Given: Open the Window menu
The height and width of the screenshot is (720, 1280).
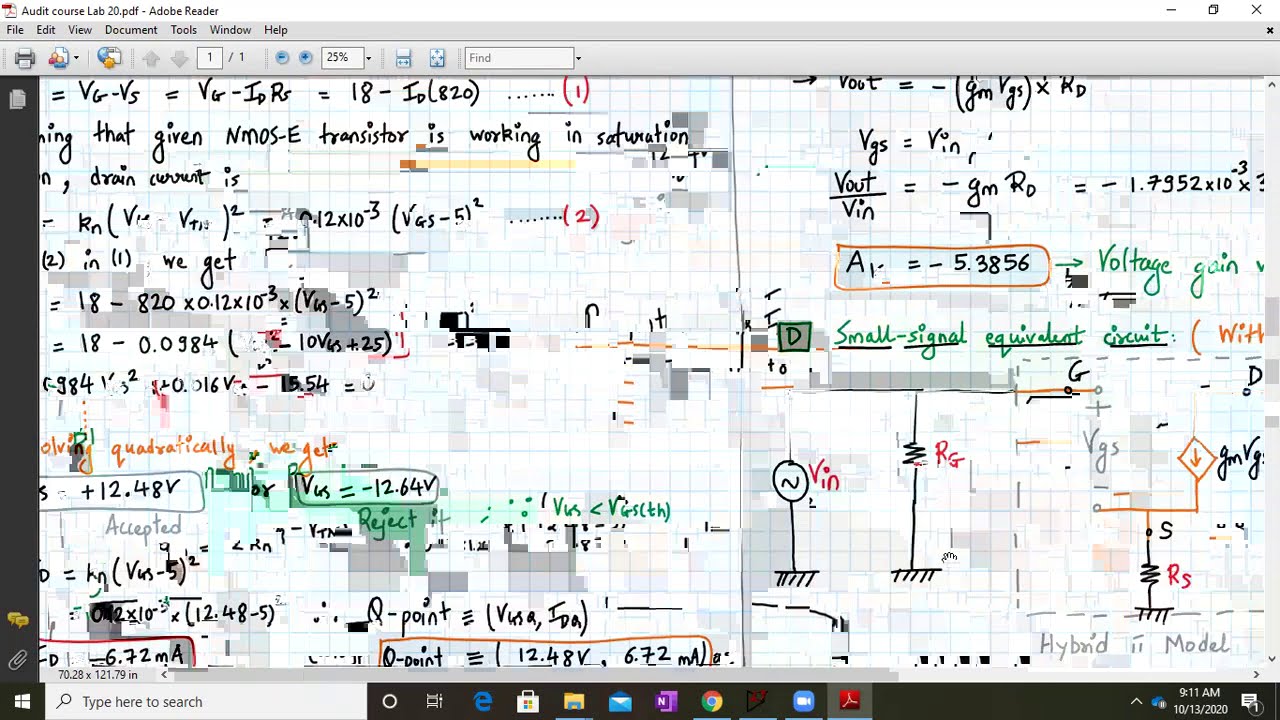Looking at the screenshot, I should click(230, 30).
